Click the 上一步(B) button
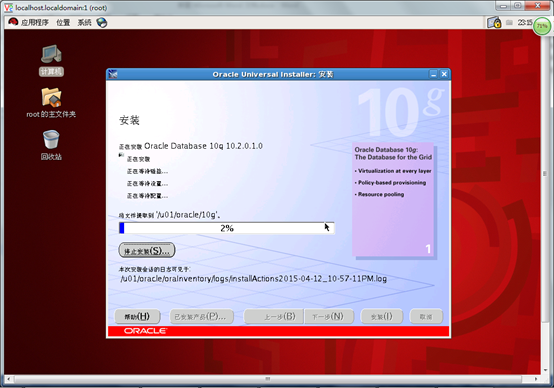The image size is (554, 388). pos(274,317)
